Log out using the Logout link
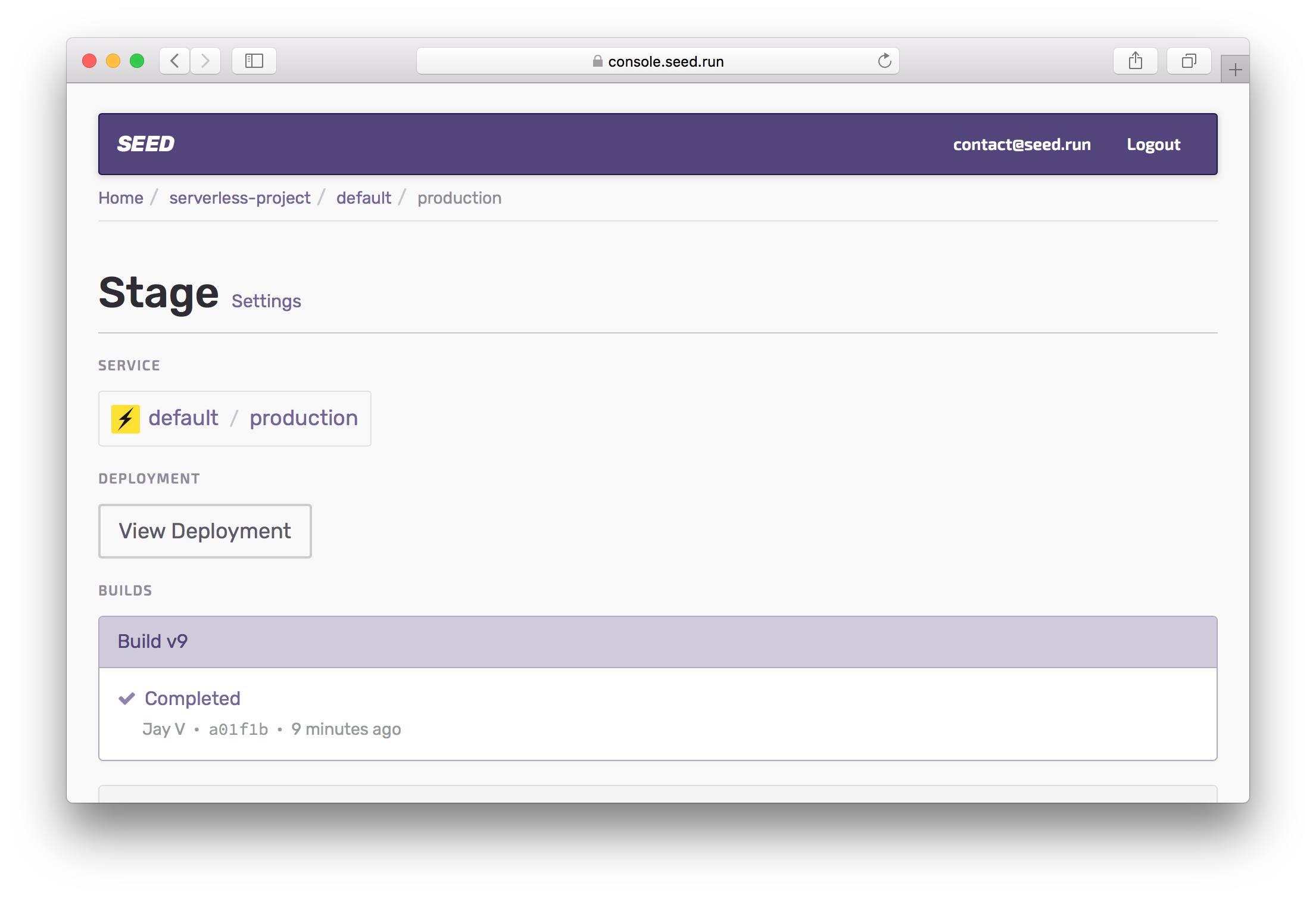1316x898 pixels. click(x=1153, y=145)
